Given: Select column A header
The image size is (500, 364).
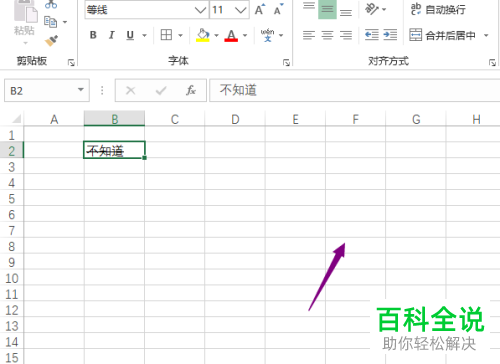Looking at the screenshot, I should 54,119.
